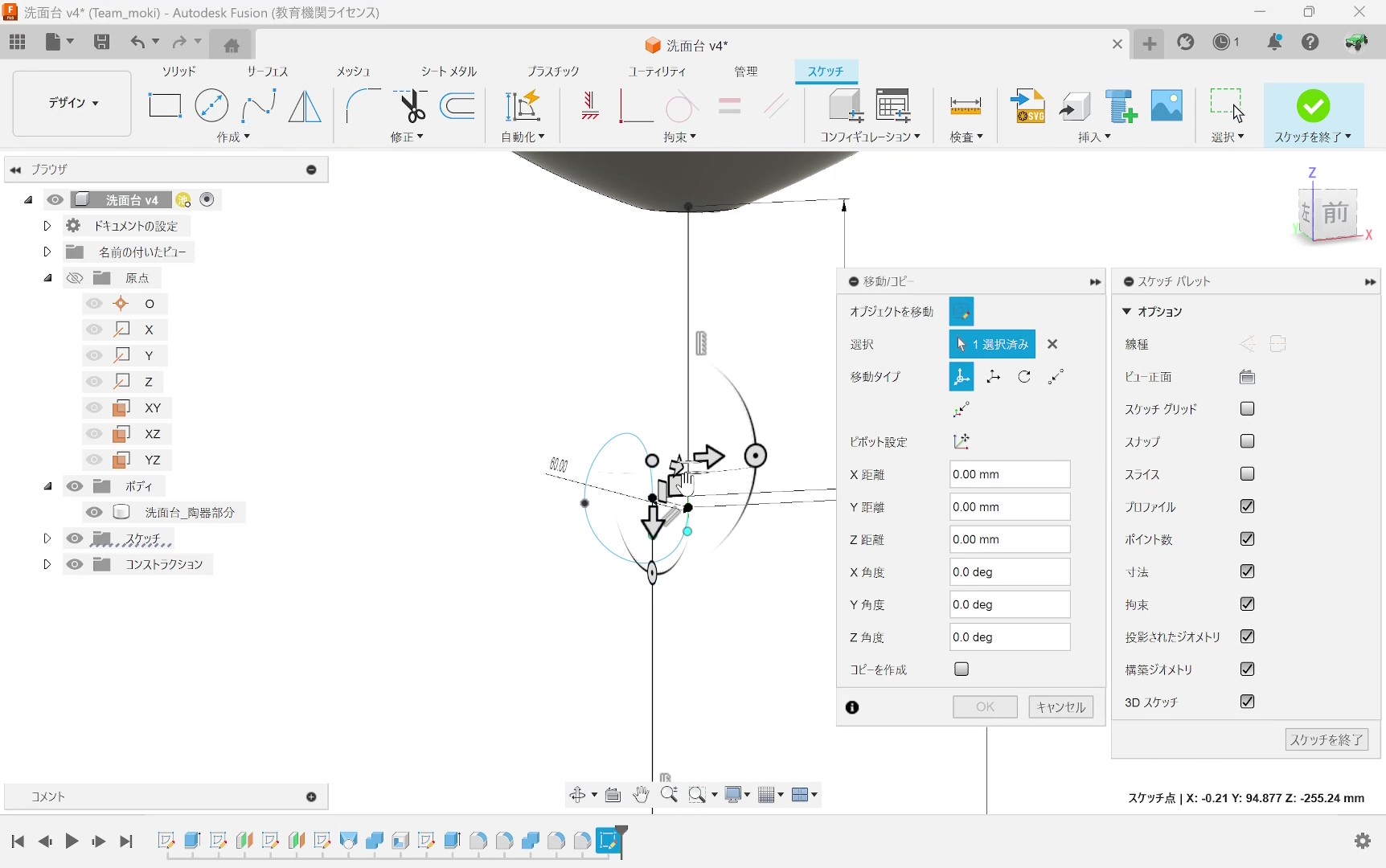Select the Offset tool
This screenshot has width=1386, height=868.
[458, 105]
